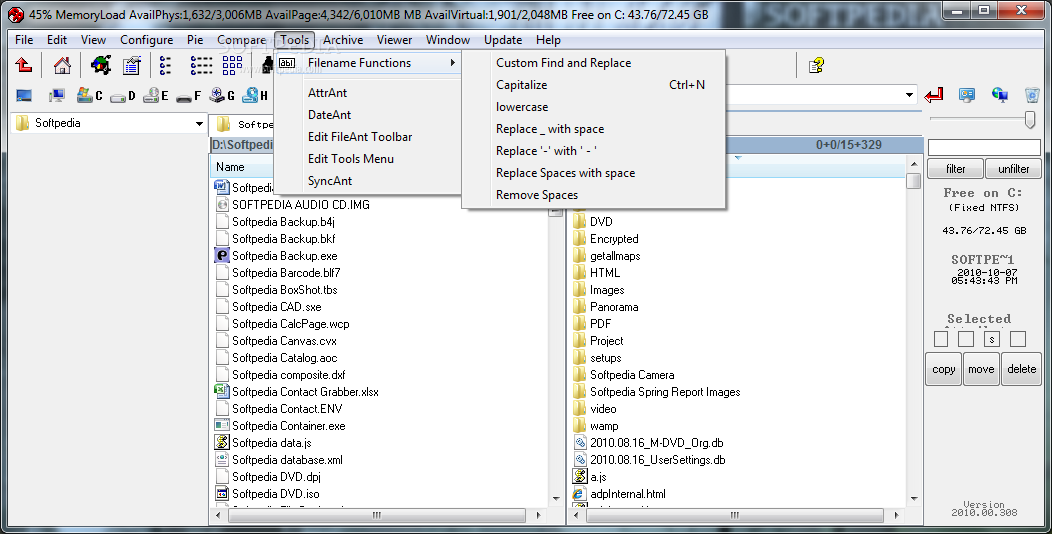Click the Softpedia Backup.exe file icon
This screenshot has height=534, width=1052.
(x=221, y=256)
